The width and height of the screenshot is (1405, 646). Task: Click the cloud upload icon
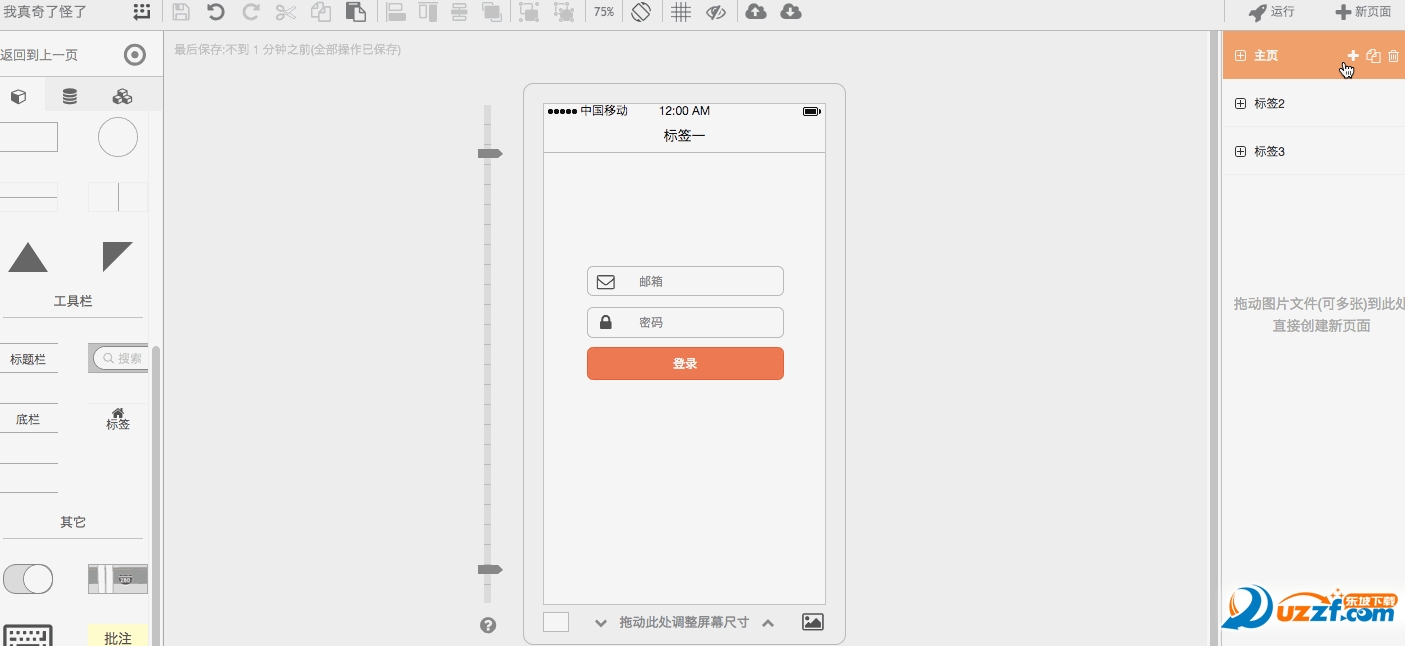pyautogui.click(x=757, y=12)
